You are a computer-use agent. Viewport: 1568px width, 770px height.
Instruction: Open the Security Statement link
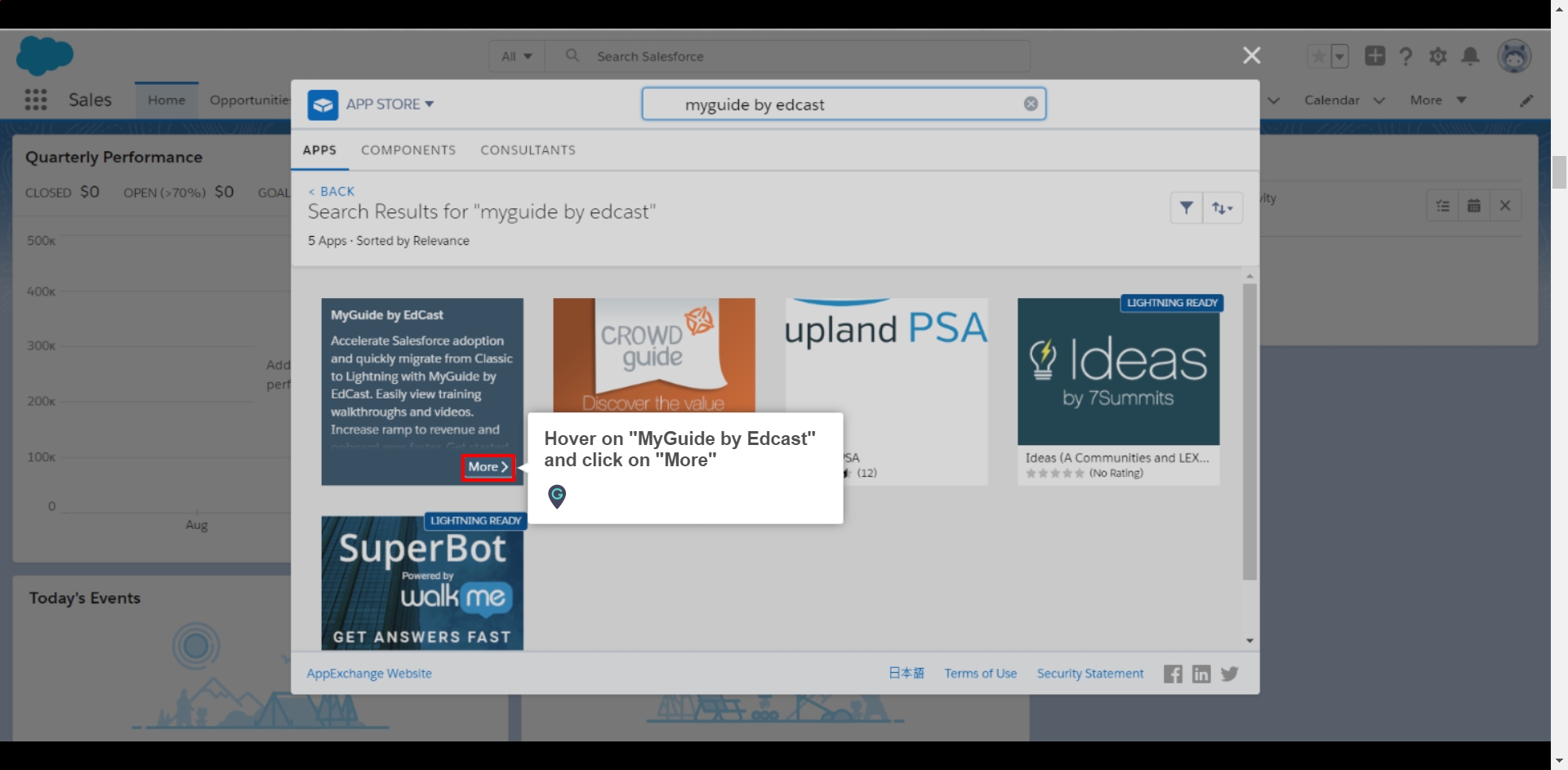click(1090, 674)
